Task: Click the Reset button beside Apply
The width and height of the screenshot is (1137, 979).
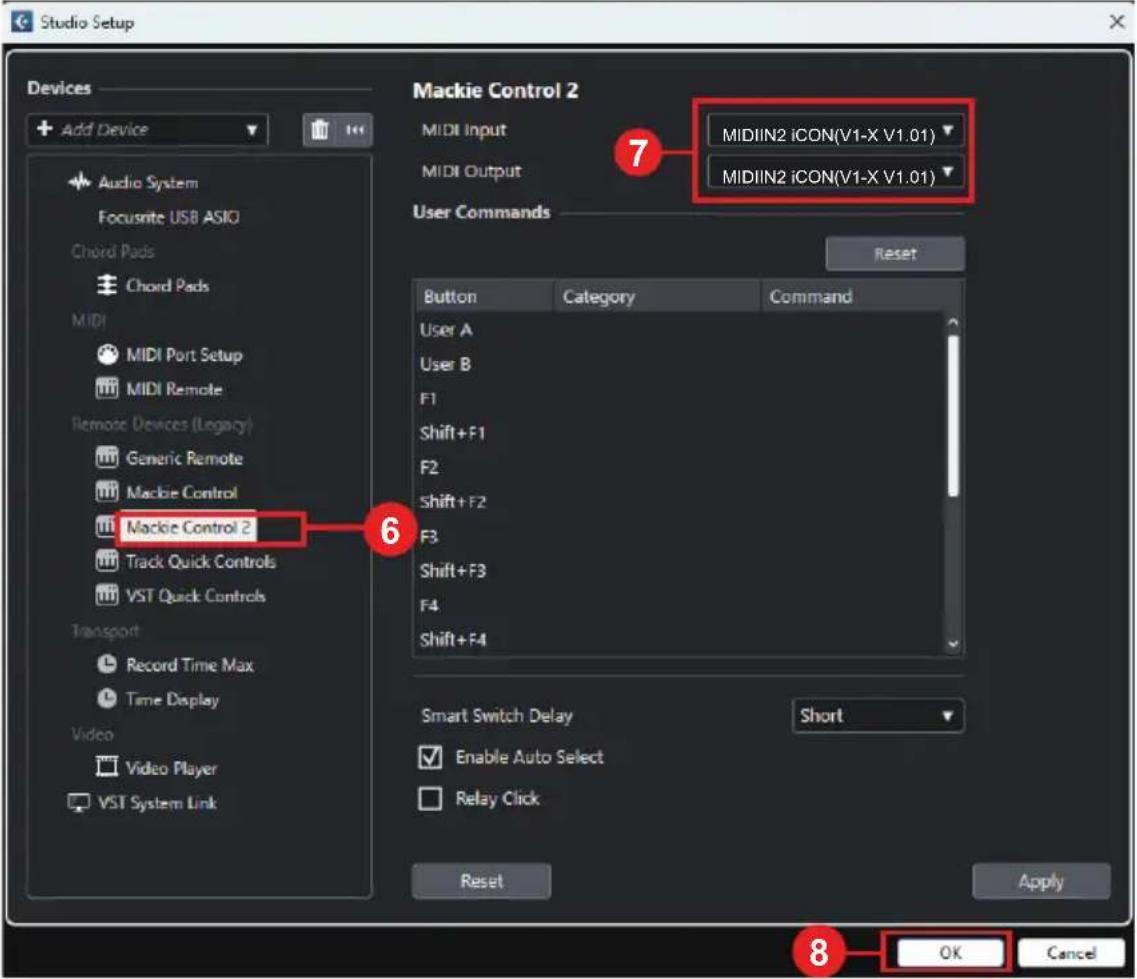Action: pyautogui.click(x=481, y=880)
